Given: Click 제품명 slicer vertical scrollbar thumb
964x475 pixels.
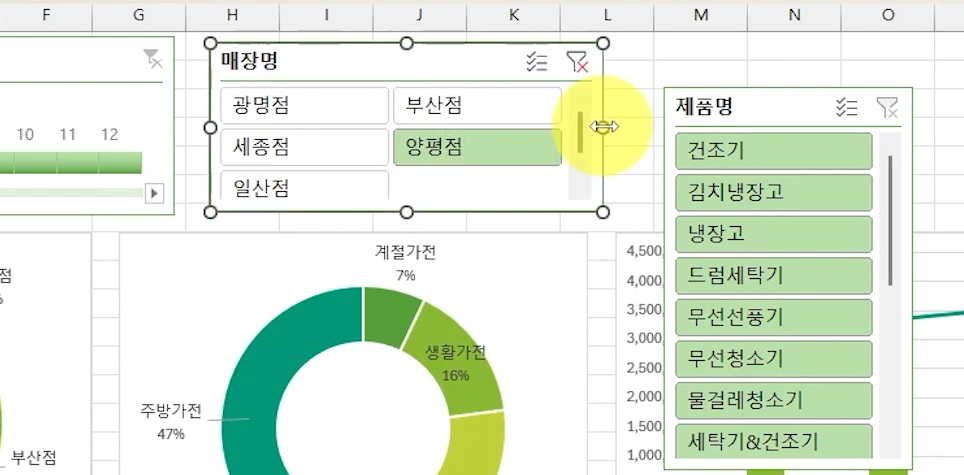Looking at the screenshot, I should click(890, 221).
